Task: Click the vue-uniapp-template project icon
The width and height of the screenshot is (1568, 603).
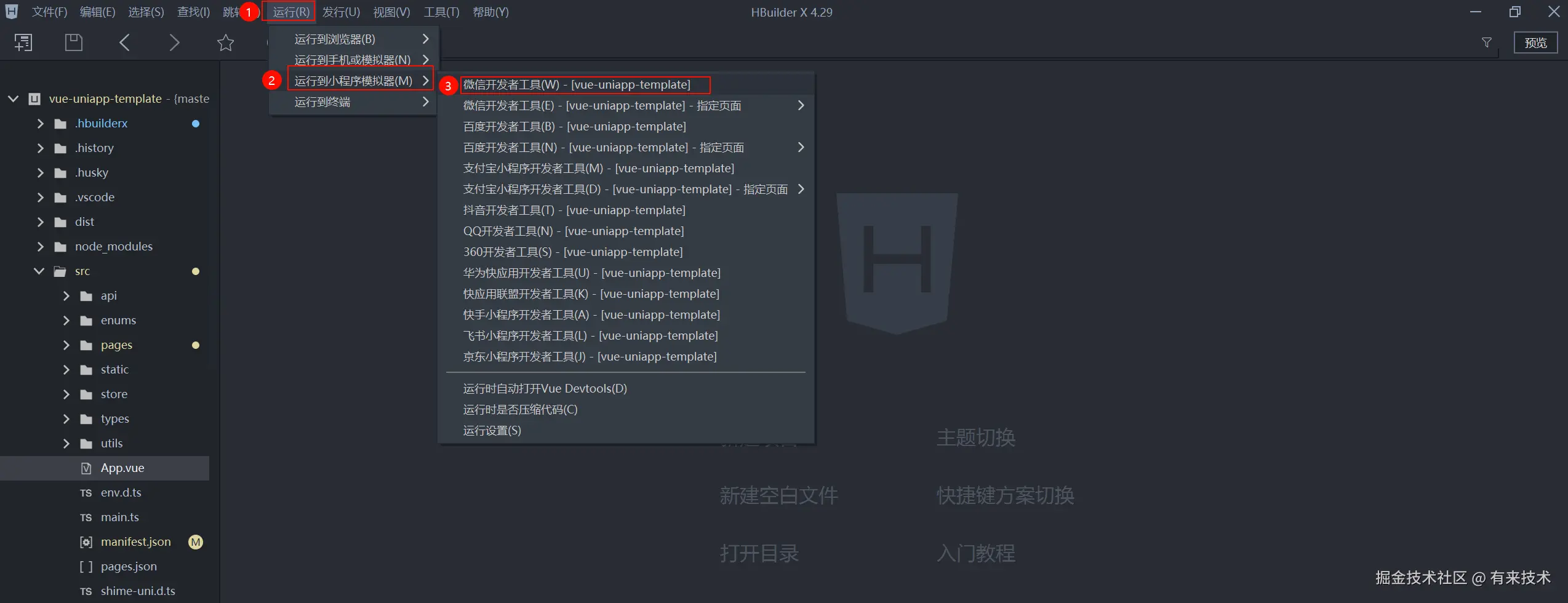Action: tap(35, 98)
